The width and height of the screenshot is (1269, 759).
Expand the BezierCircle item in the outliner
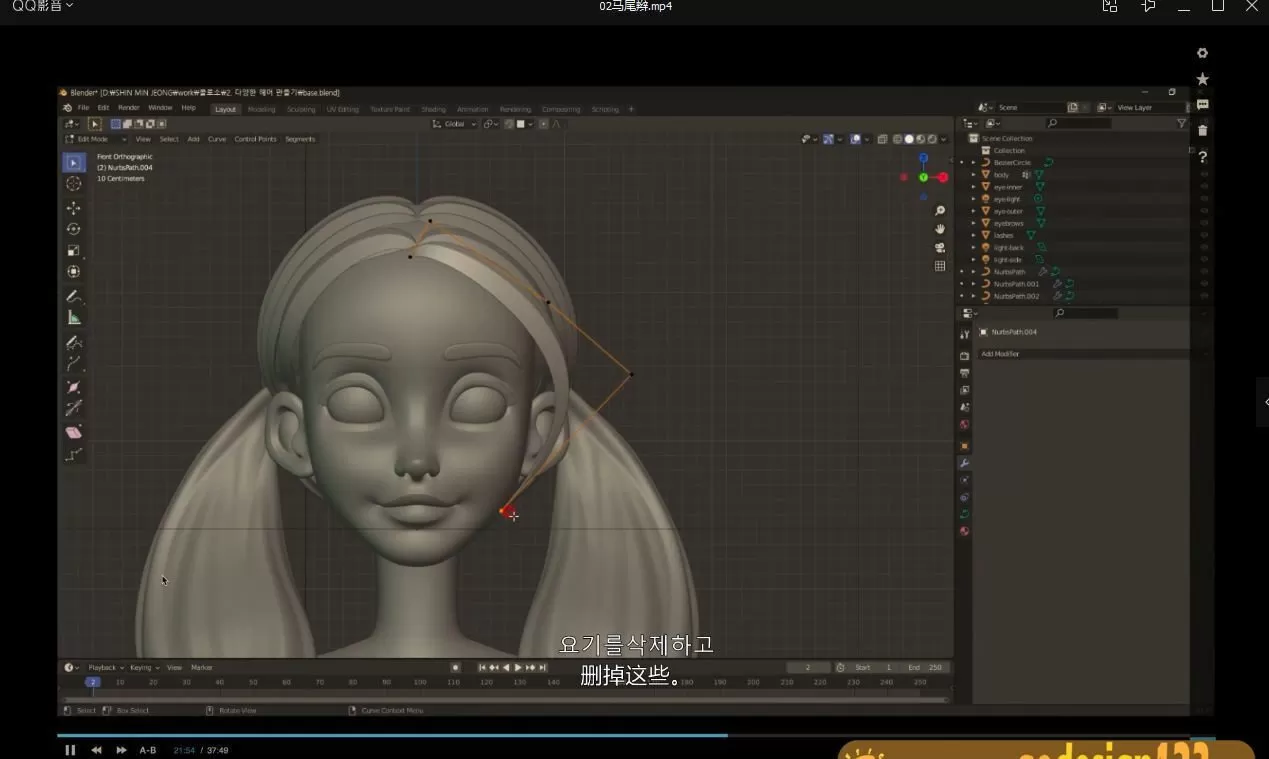(973, 162)
